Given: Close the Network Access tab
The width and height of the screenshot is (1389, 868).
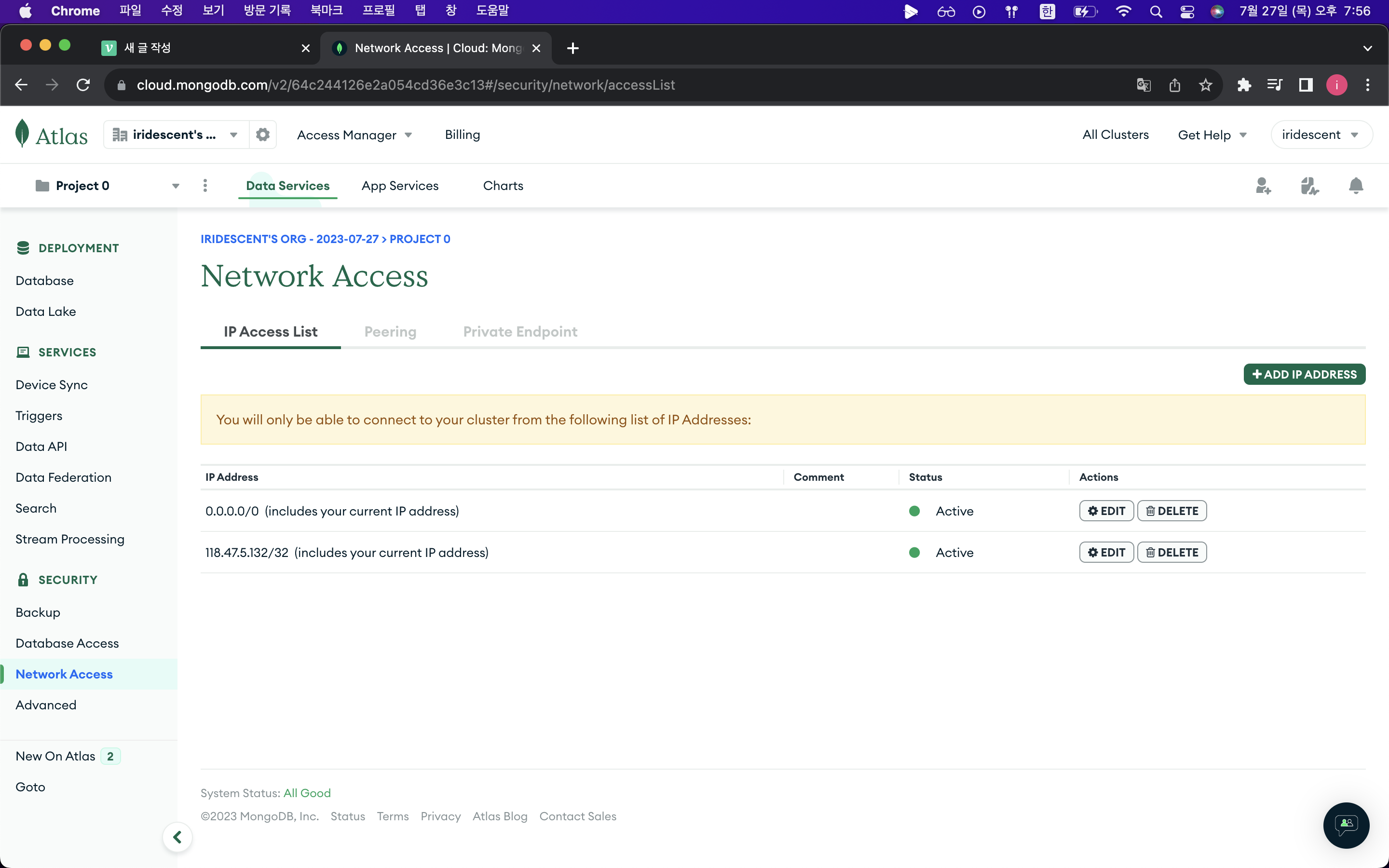Looking at the screenshot, I should click(536, 48).
